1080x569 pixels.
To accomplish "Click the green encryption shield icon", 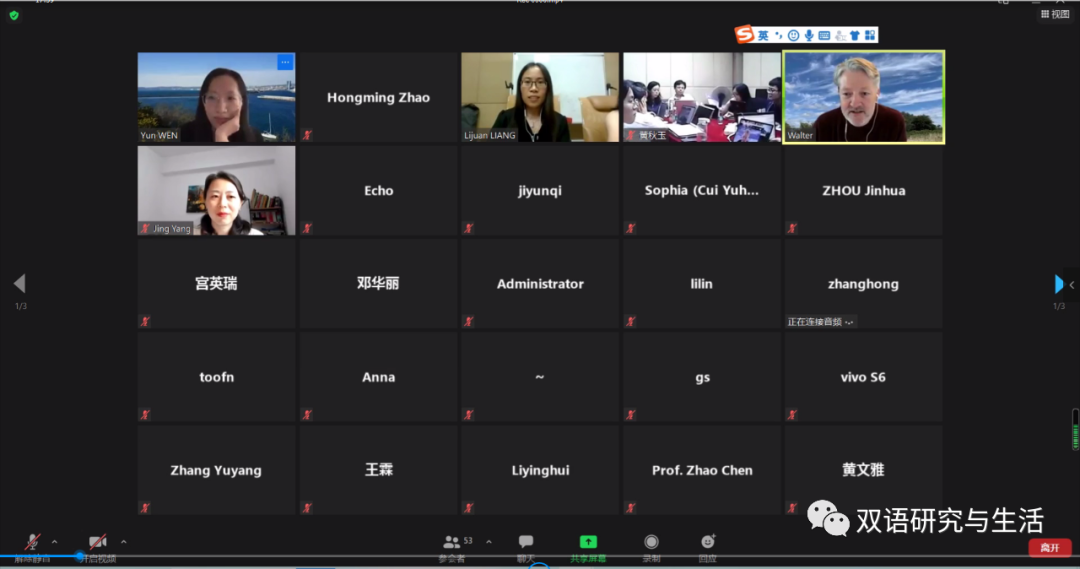I will pyautogui.click(x=14, y=15).
